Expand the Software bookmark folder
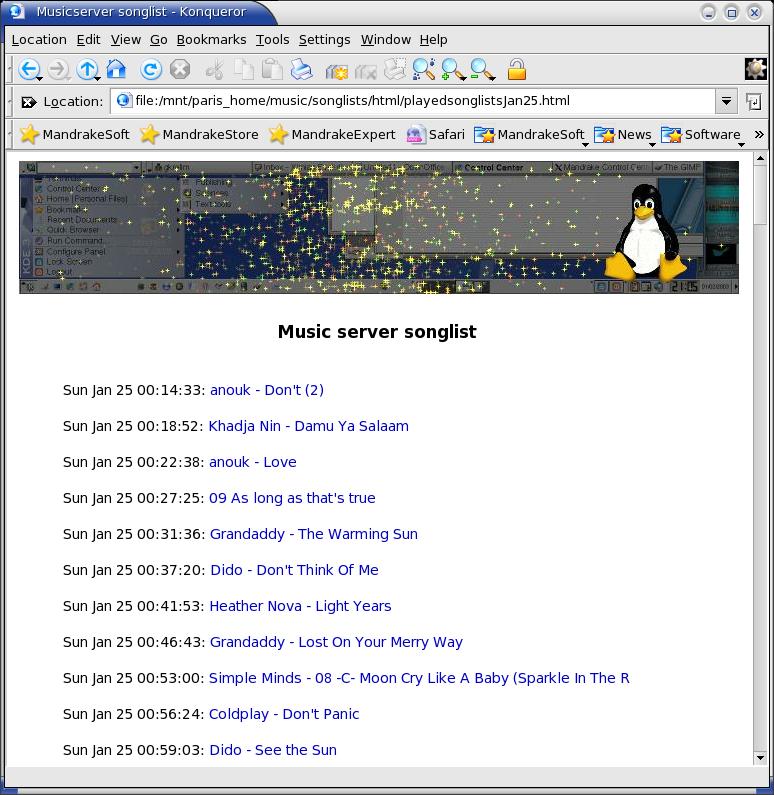The width and height of the screenshot is (774, 795). click(703, 135)
